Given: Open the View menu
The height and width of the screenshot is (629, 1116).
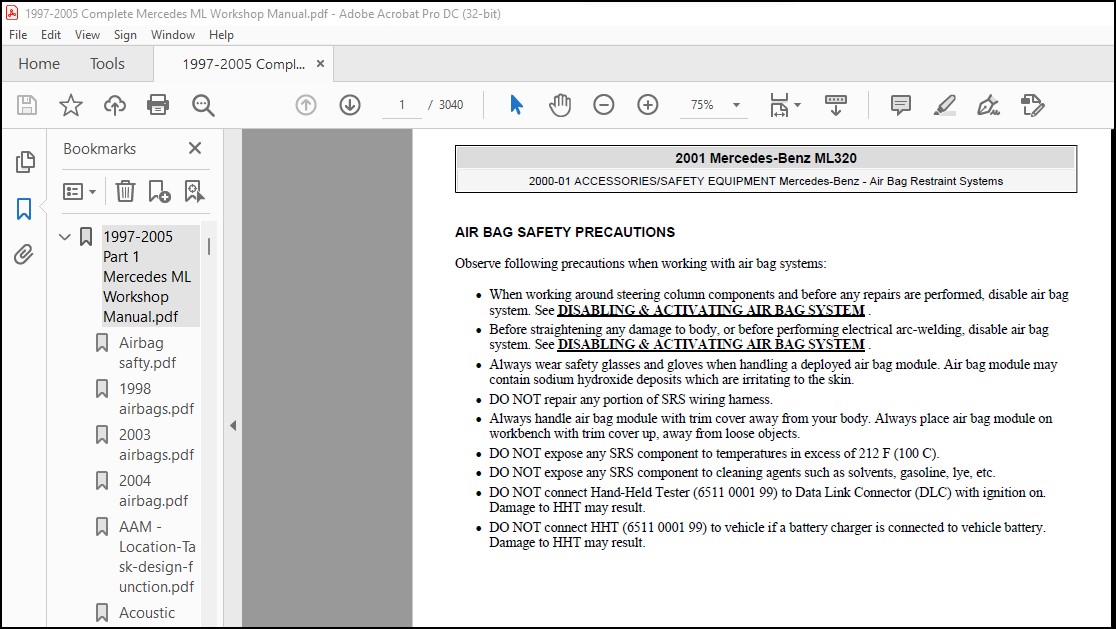Looking at the screenshot, I should pyautogui.click(x=87, y=35).
